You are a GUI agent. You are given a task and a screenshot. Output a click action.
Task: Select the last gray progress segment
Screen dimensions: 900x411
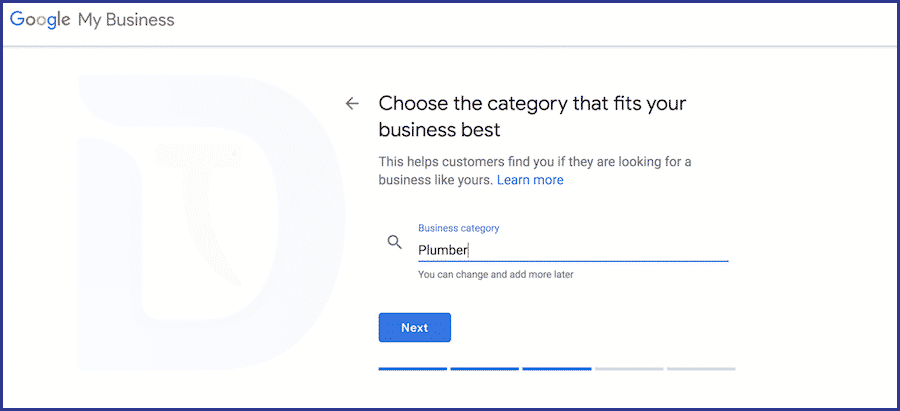[x=701, y=369]
